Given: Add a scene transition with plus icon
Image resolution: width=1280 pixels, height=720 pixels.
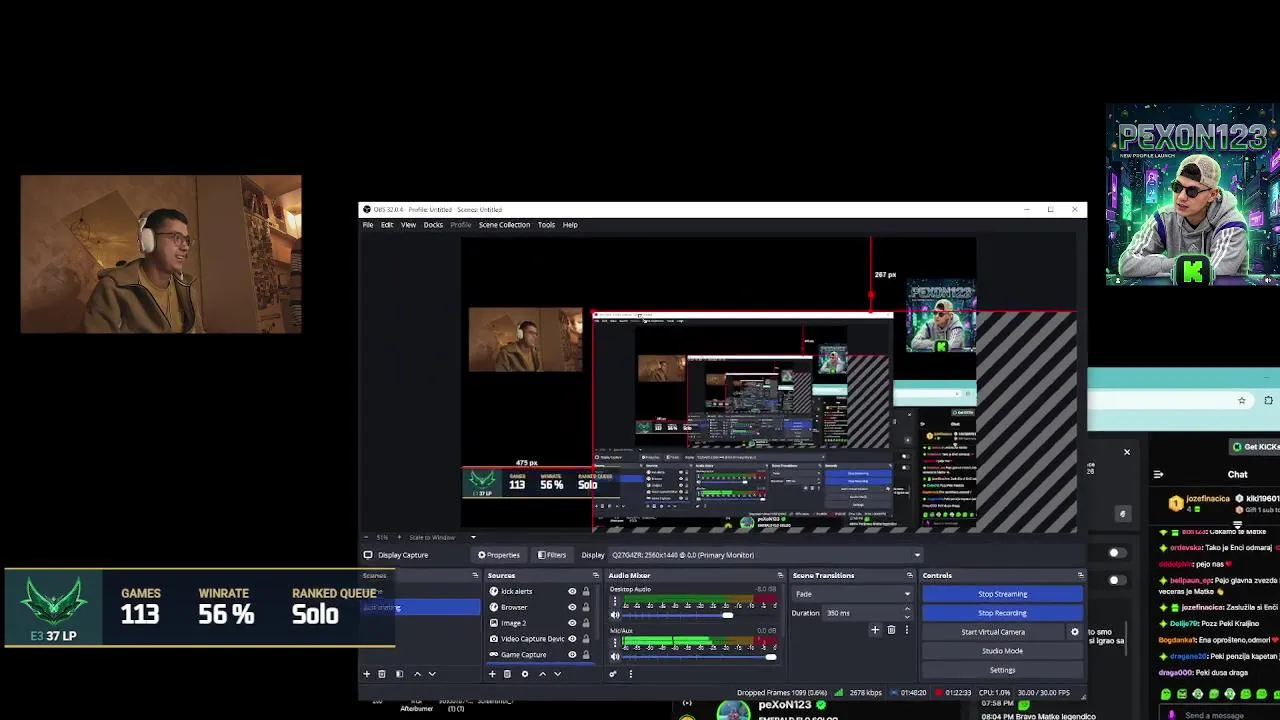Looking at the screenshot, I should [x=875, y=630].
